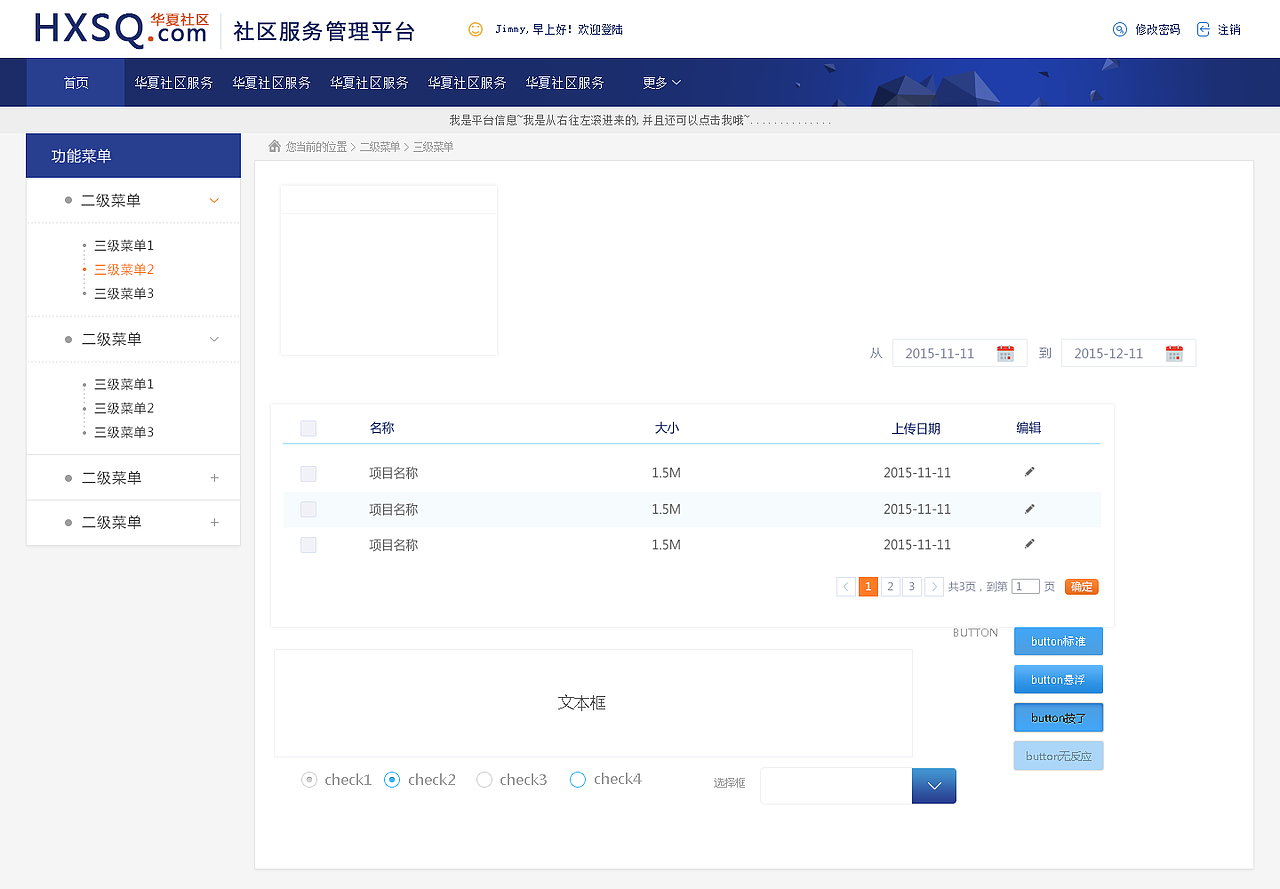Select the check3 radio button

(x=484, y=779)
